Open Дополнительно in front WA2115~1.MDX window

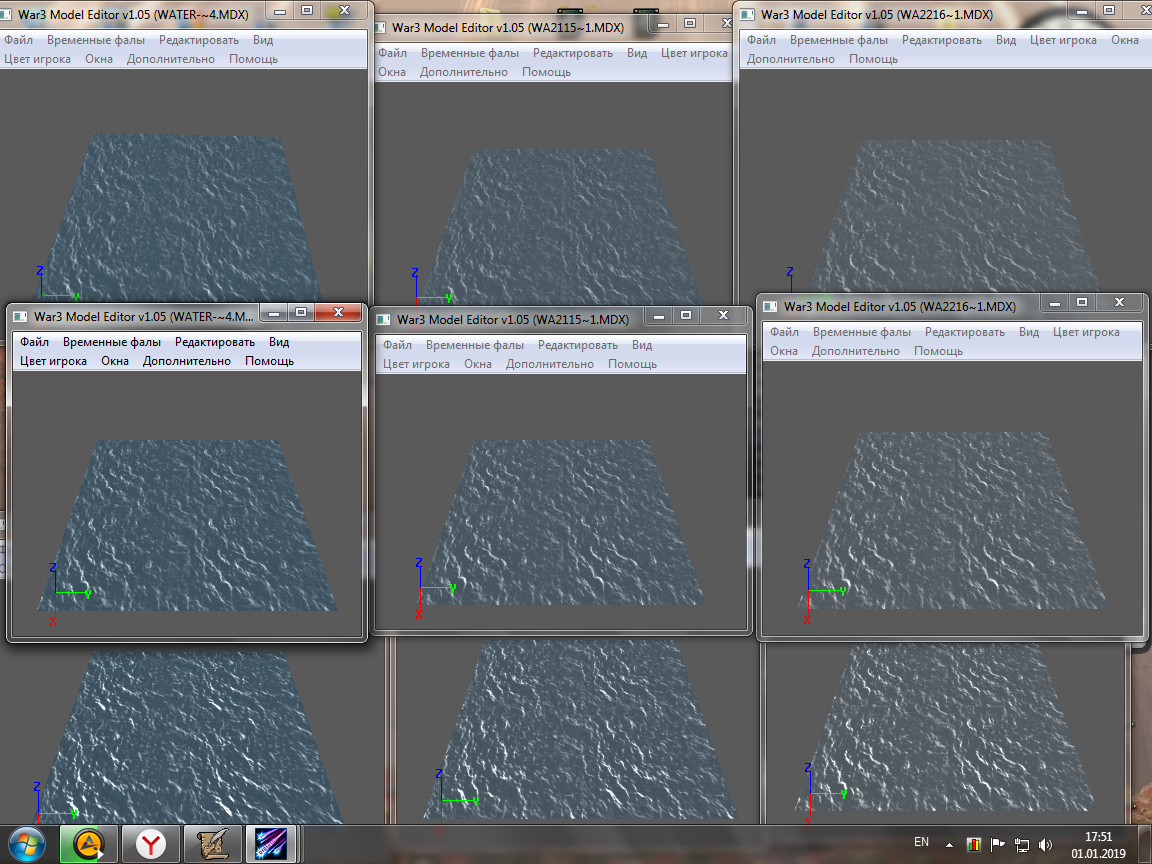pos(550,364)
